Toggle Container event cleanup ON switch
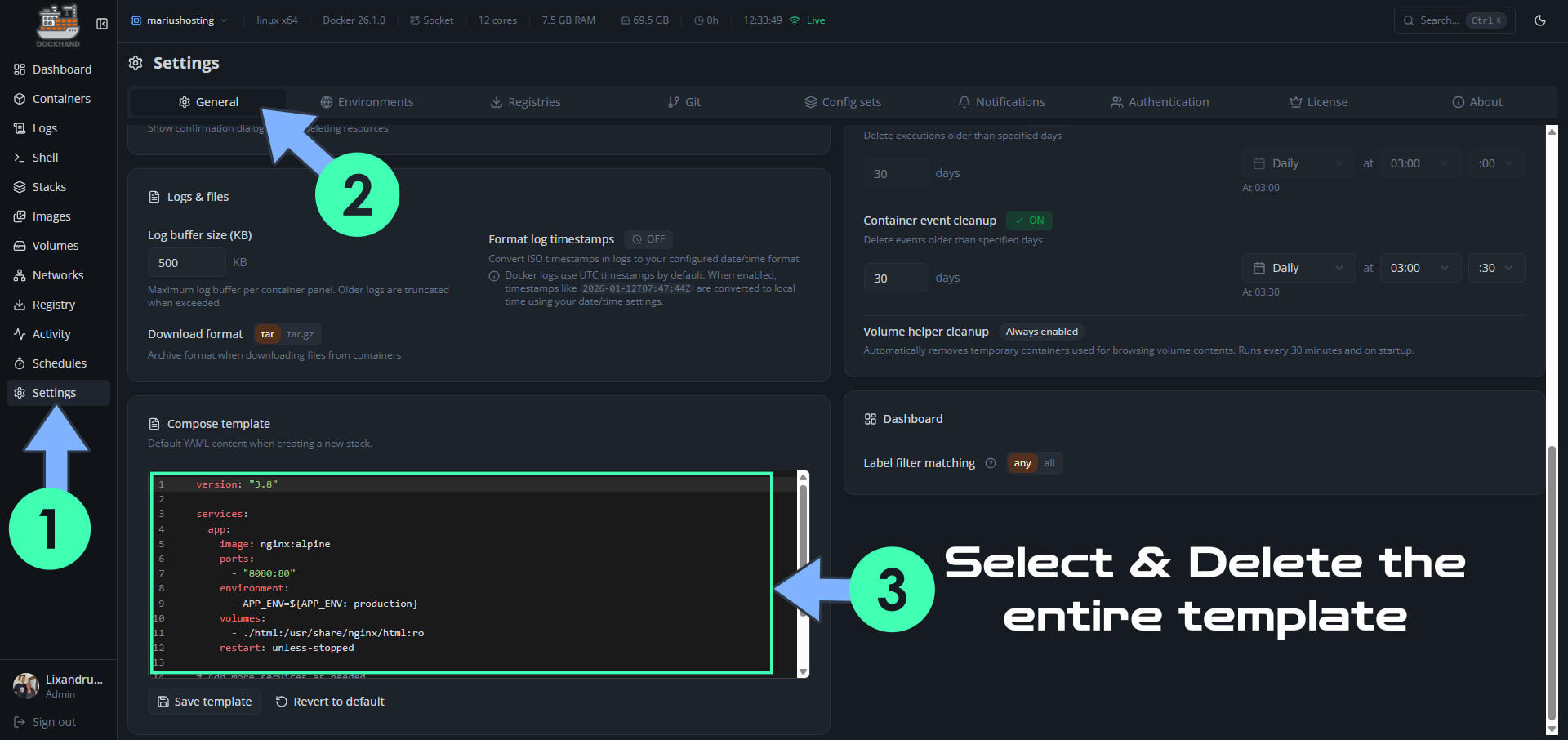This screenshot has height=740, width=1568. [1029, 221]
